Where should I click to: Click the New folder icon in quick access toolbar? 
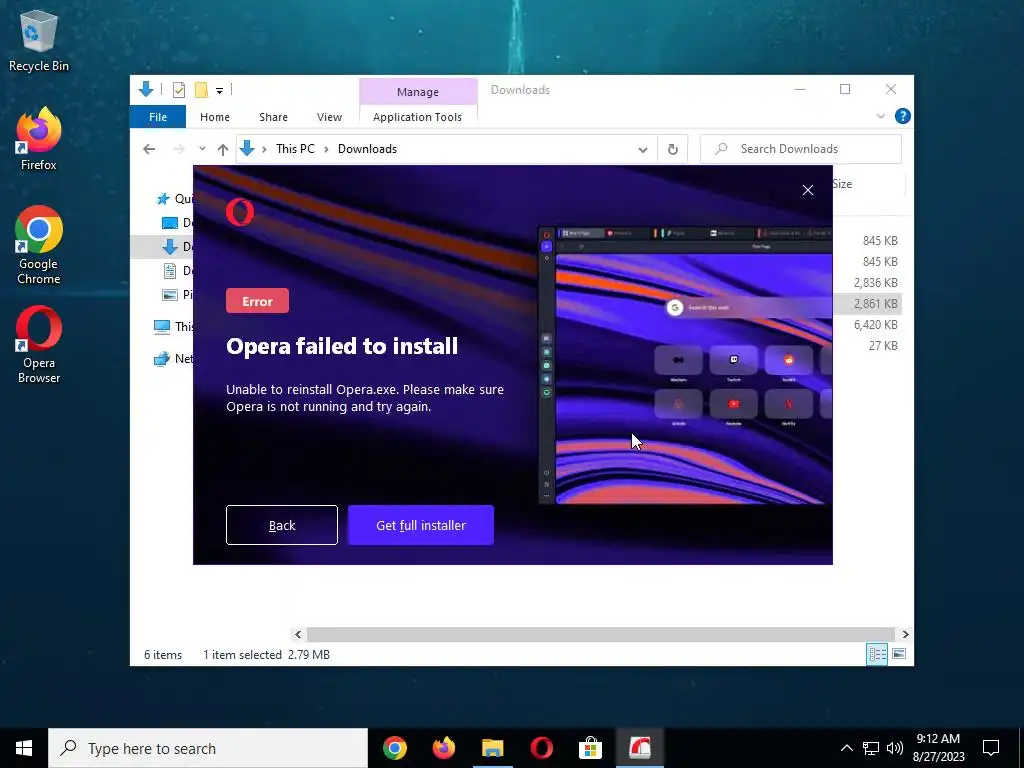coord(202,90)
